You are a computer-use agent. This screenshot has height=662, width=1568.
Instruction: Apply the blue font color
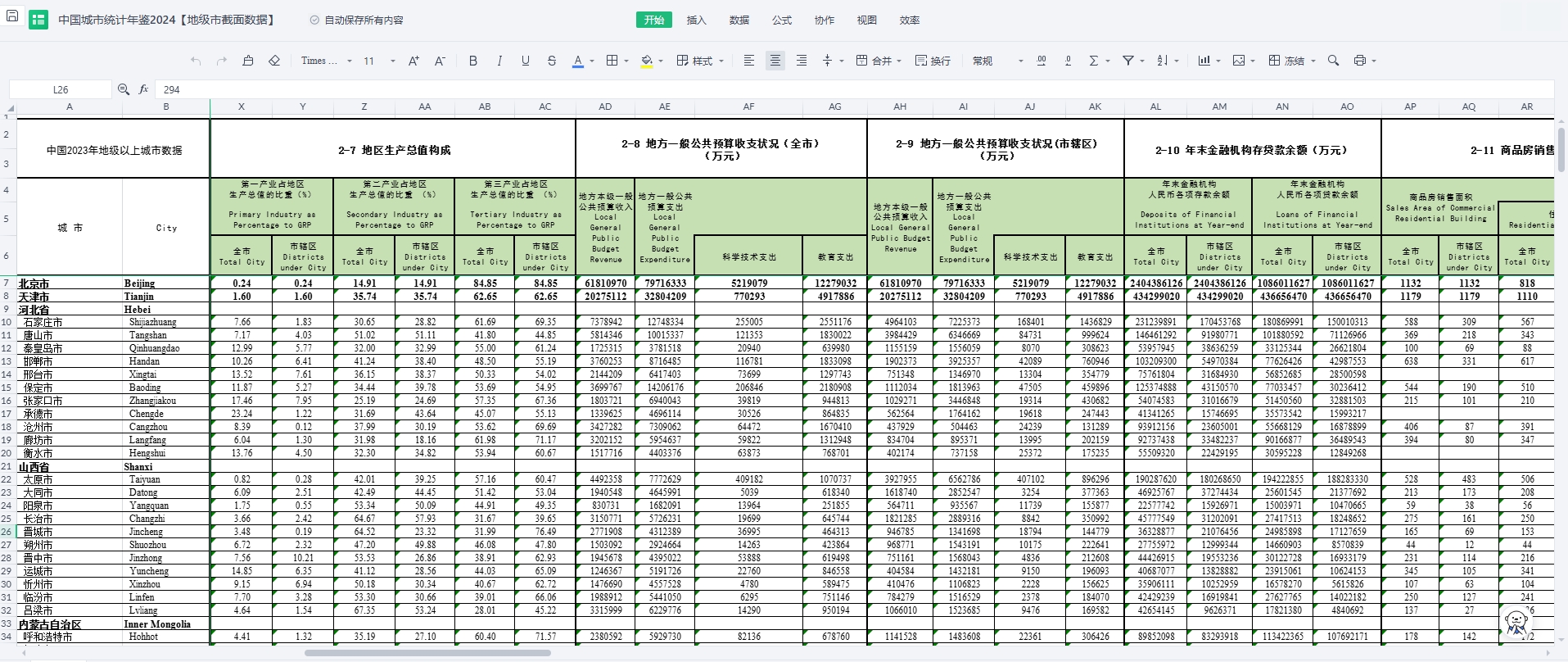[x=578, y=61]
